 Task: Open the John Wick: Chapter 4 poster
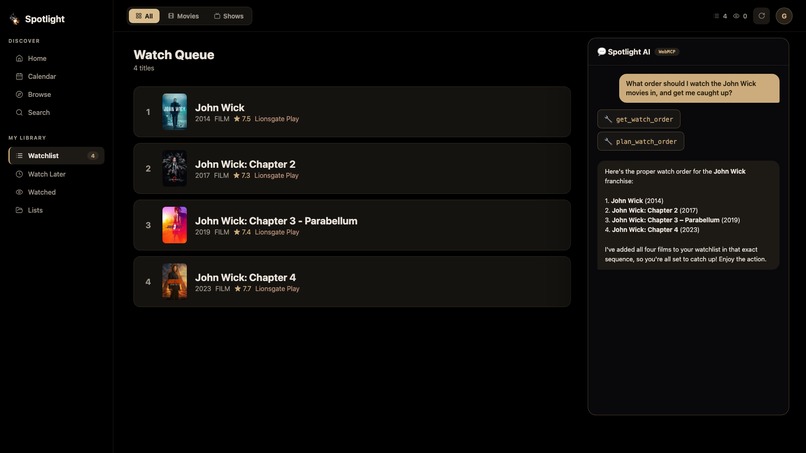click(175, 281)
